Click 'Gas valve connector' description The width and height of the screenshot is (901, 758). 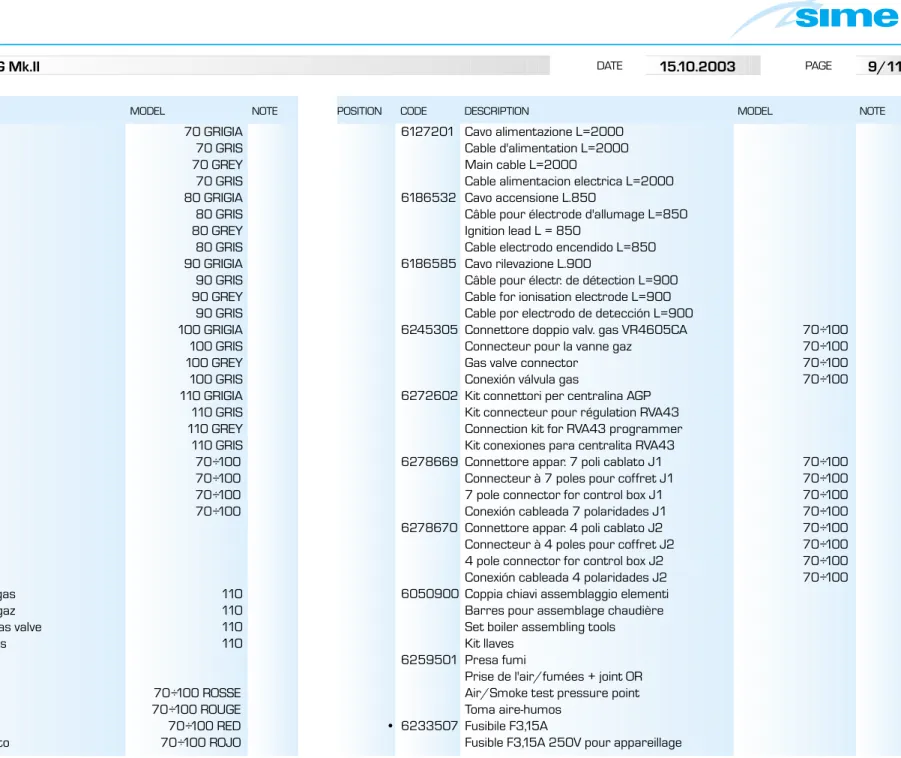click(521, 363)
